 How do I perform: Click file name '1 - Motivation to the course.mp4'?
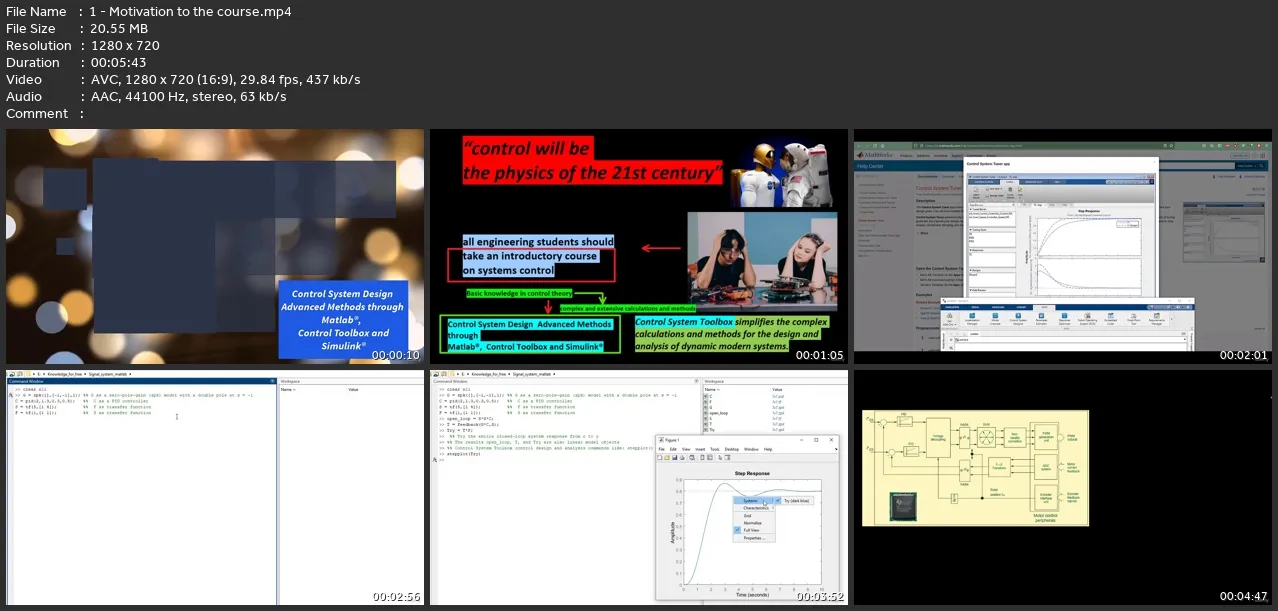pyautogui.click(x=190, y=12)
